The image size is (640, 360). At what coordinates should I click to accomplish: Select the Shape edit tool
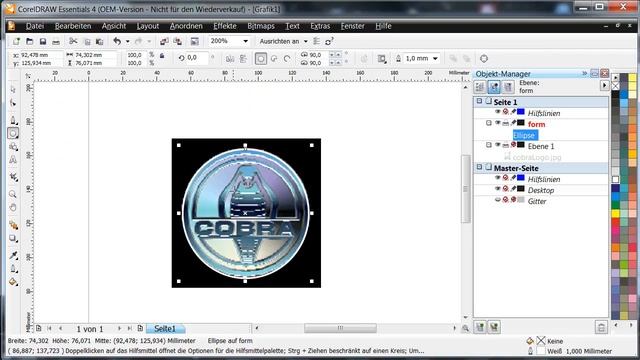point(13,103)
